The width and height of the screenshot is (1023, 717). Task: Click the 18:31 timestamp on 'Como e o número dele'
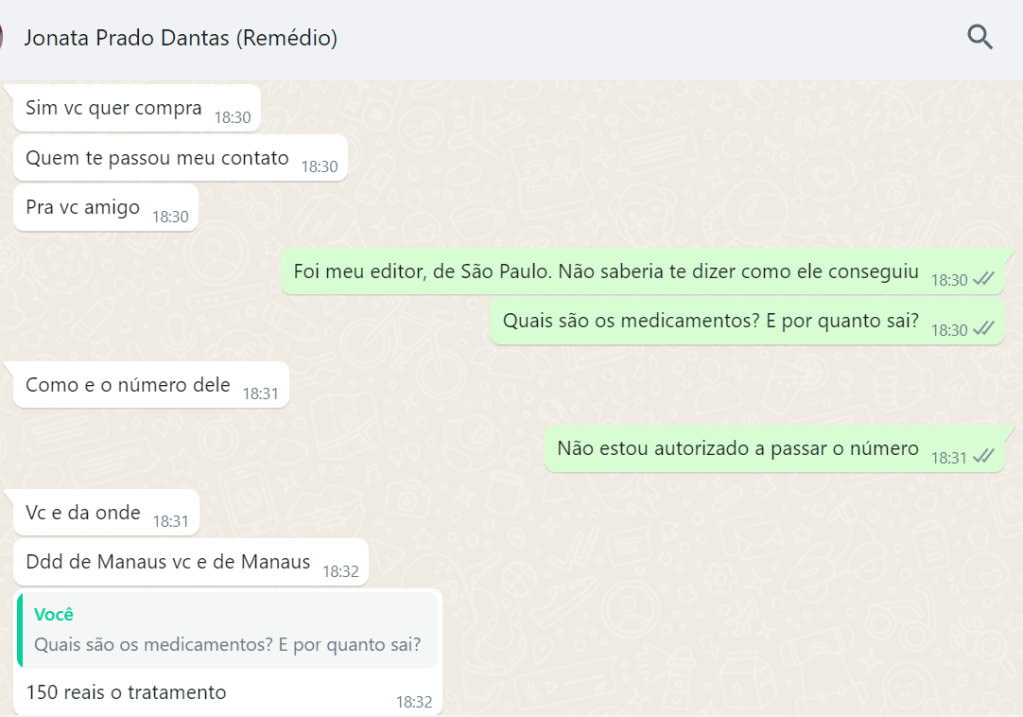coord(260,393)
